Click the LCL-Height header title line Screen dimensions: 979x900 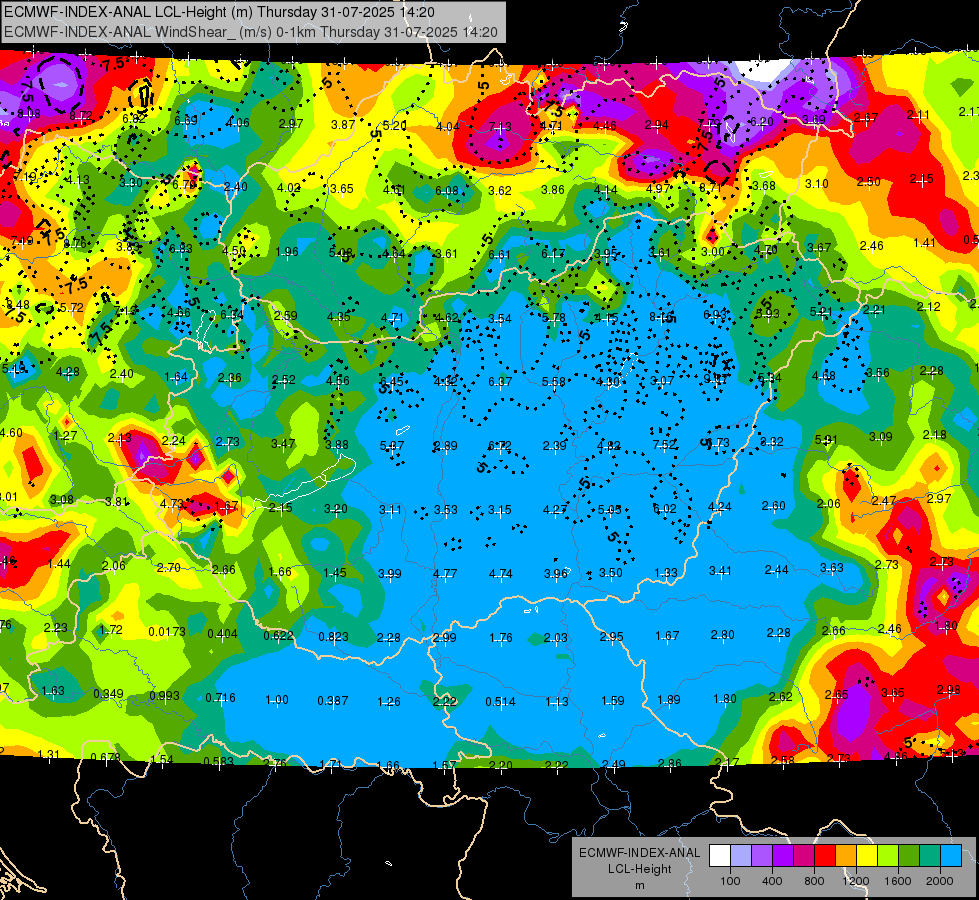coord(219,12)
